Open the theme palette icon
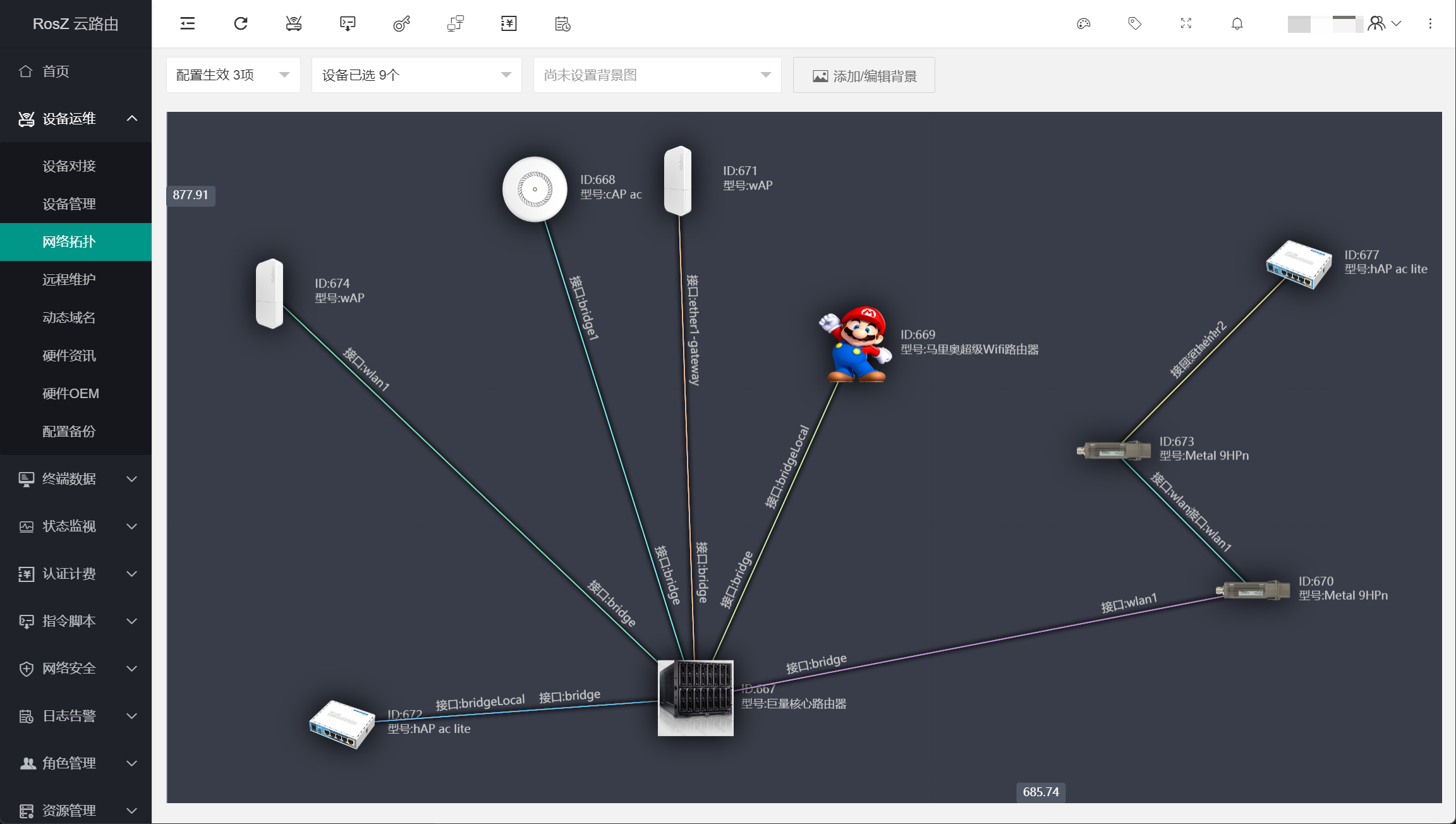 (x=1084, y=24)
